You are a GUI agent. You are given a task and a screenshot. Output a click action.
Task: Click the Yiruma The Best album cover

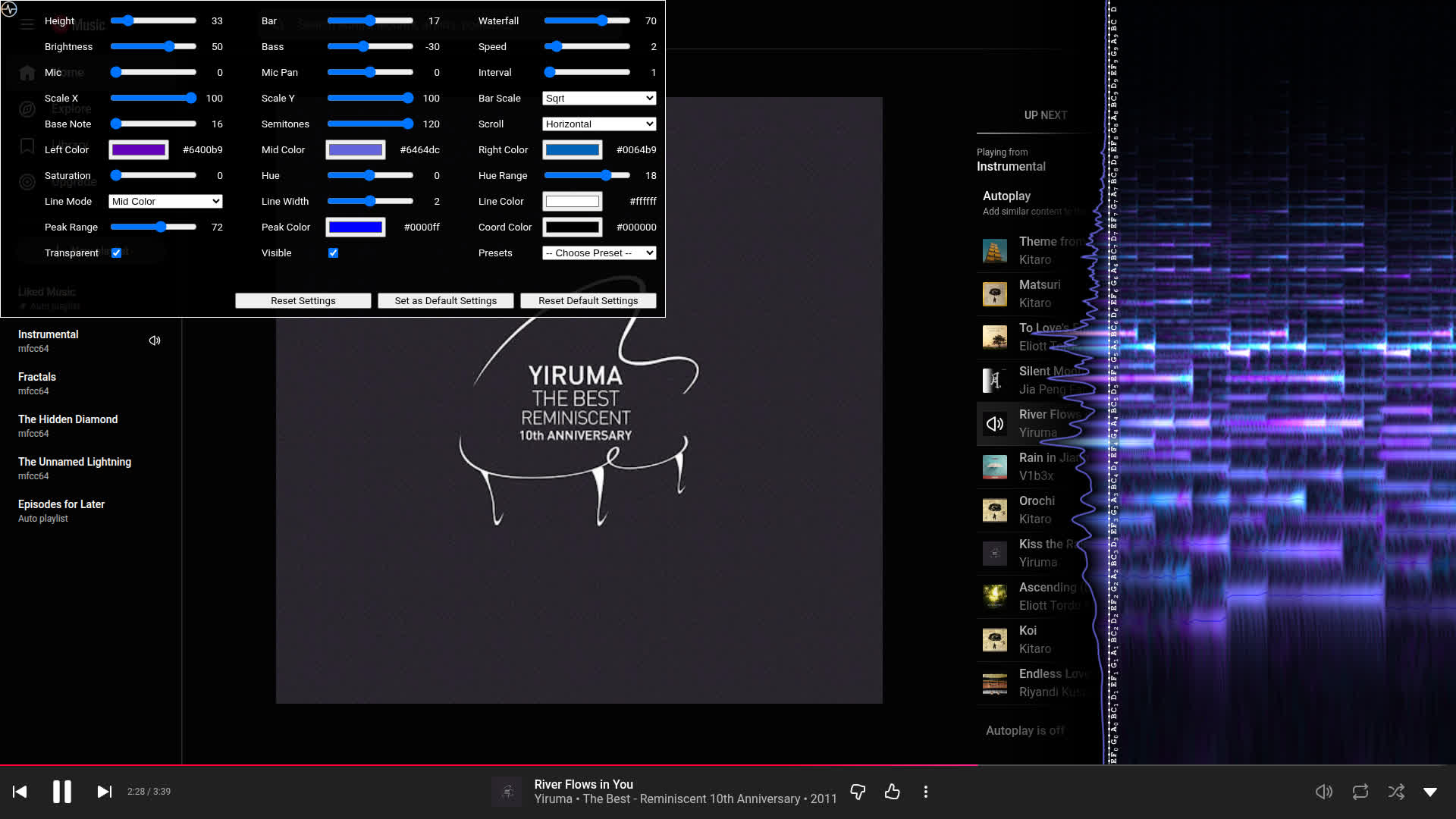click(579, 400)
